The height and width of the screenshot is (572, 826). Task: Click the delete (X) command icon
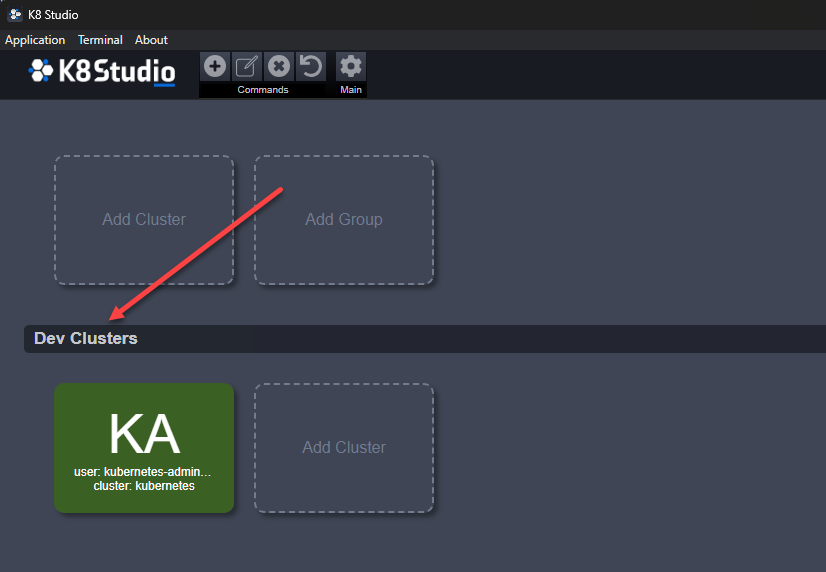point(279,66)
